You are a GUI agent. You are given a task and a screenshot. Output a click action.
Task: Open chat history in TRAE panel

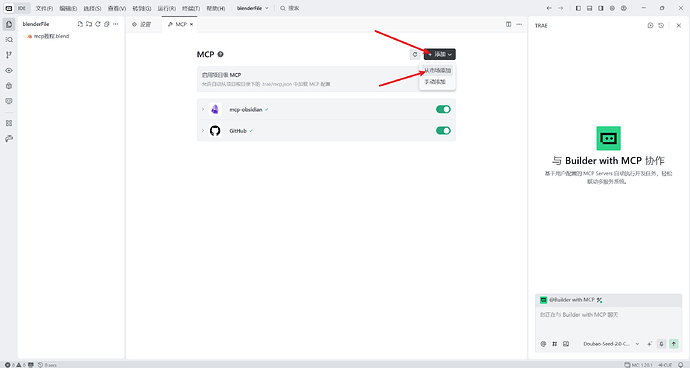click(x=661, y=26)
